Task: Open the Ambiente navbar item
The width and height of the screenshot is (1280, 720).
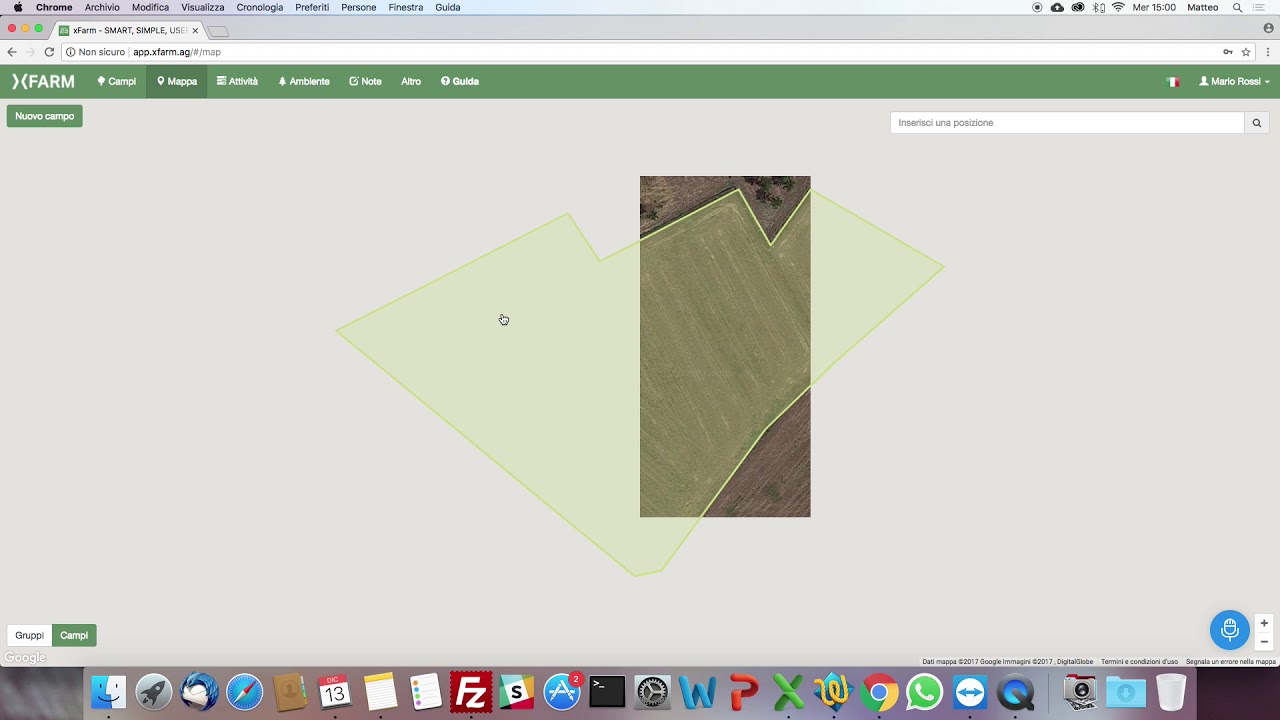Action: click(304, 82)
